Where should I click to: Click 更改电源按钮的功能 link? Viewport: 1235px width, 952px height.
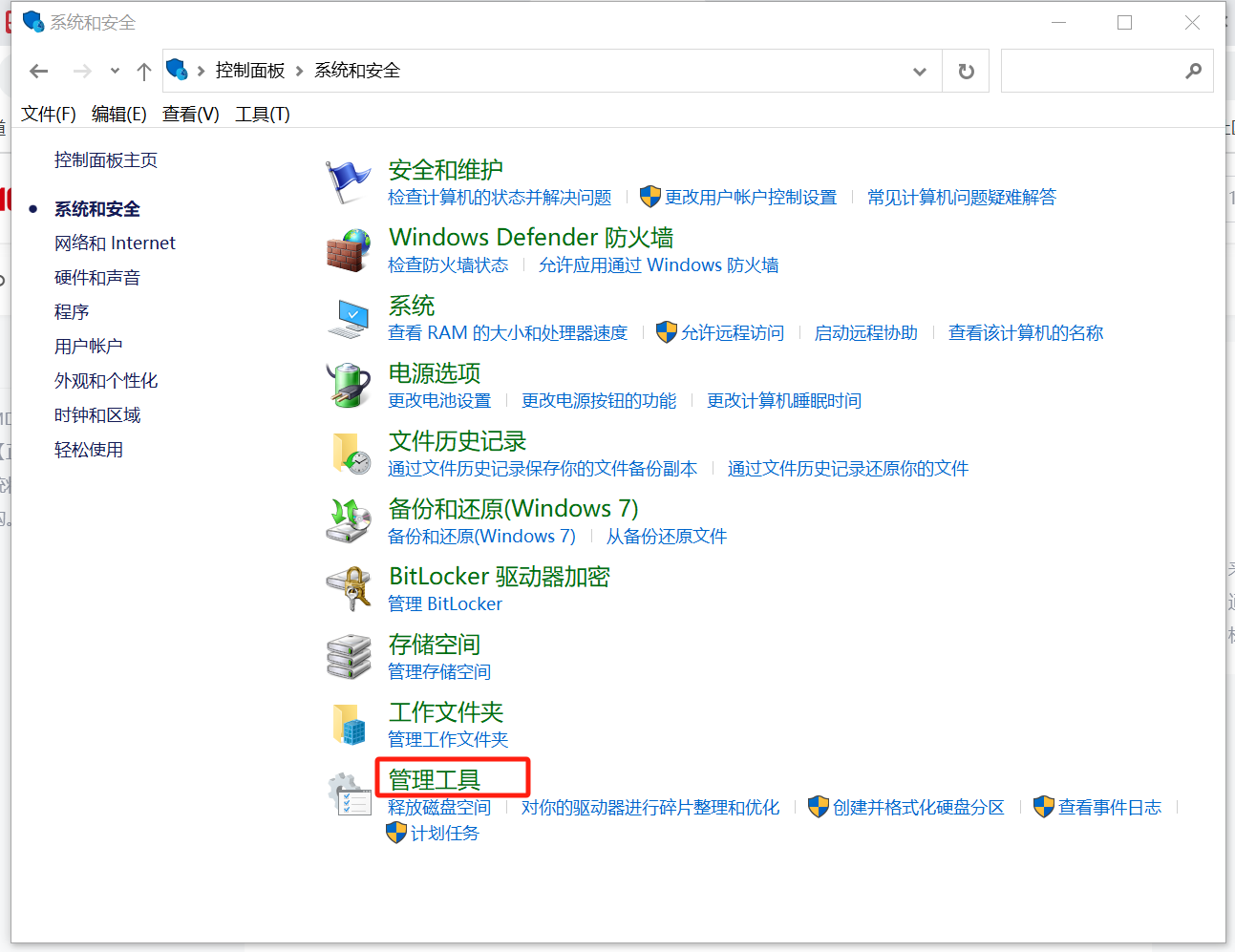tap(599, 401)
